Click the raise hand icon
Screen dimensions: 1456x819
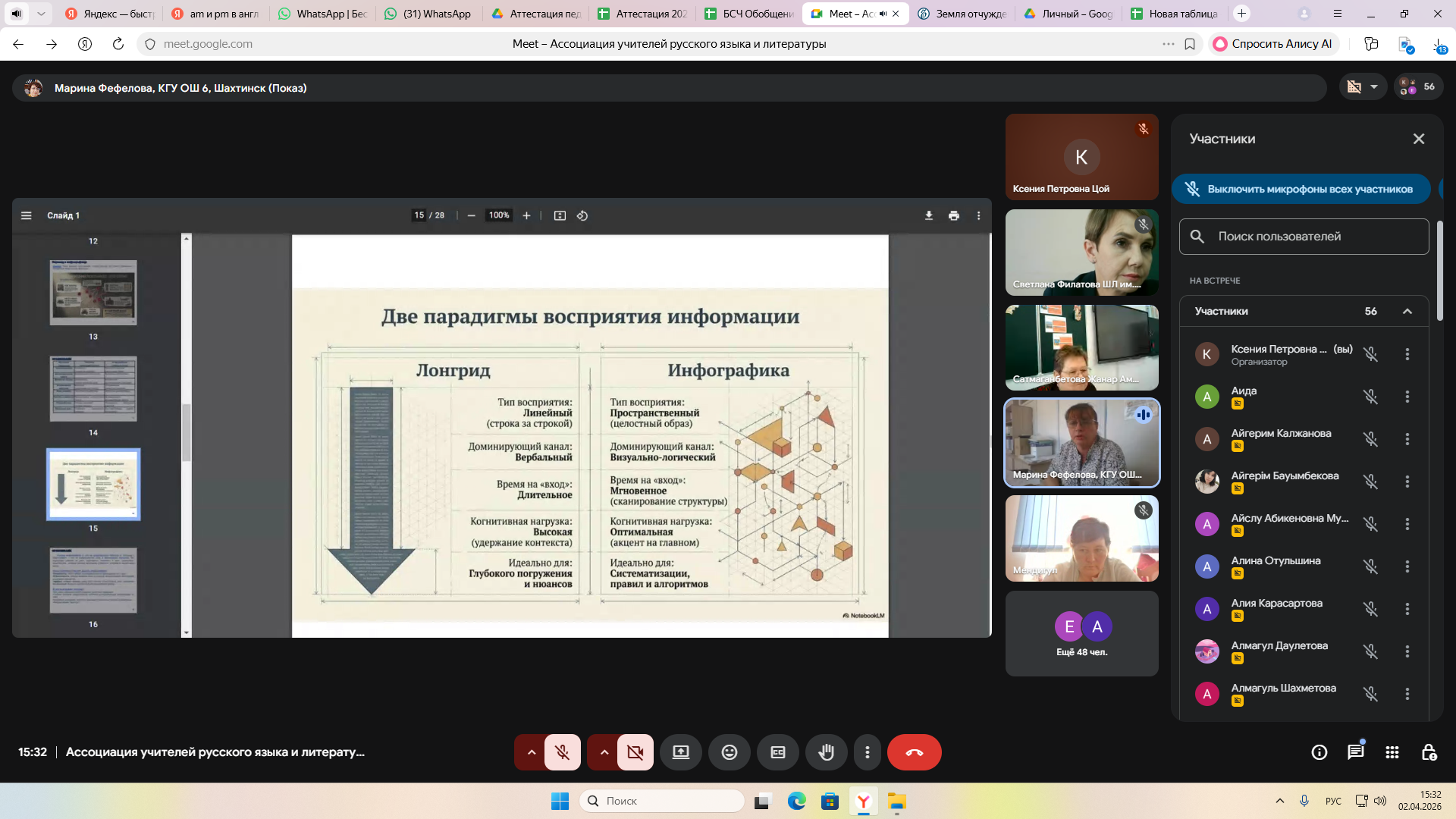pos(826,752)
